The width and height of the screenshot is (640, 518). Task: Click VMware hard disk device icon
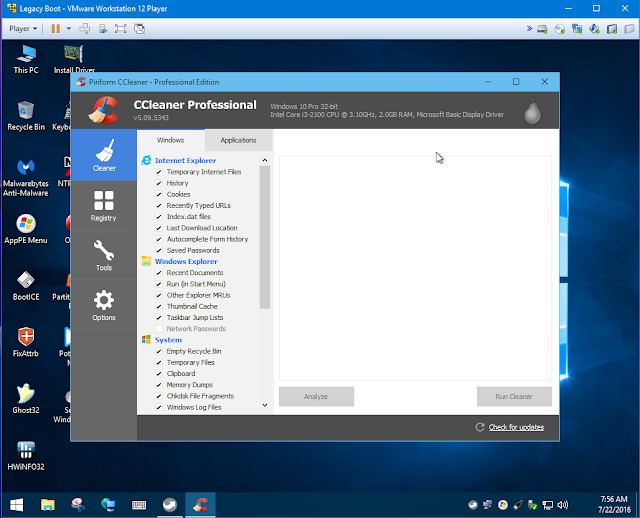[x=542, y=29]
